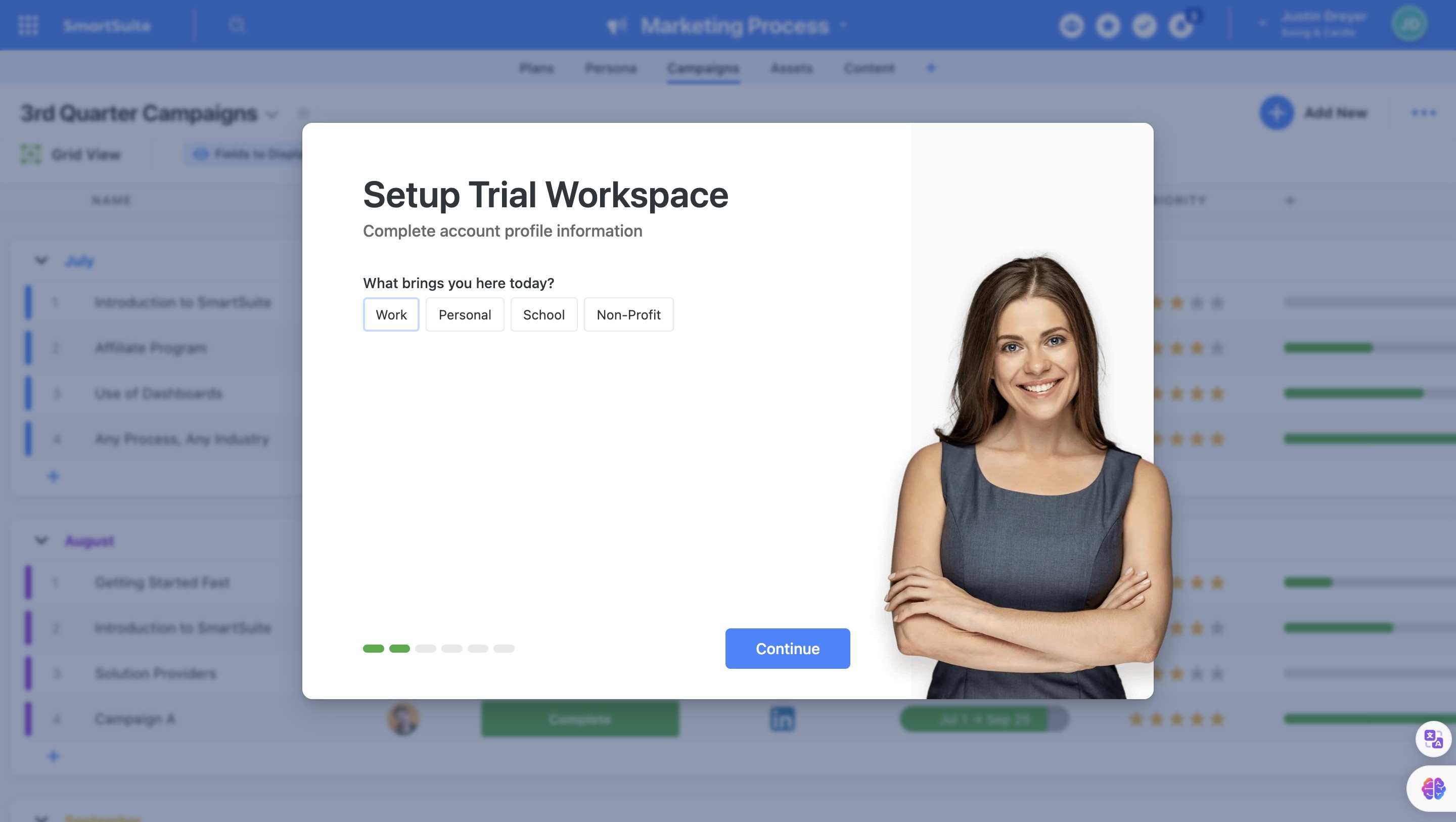
Task: Select the Work option
Action: 391,315
